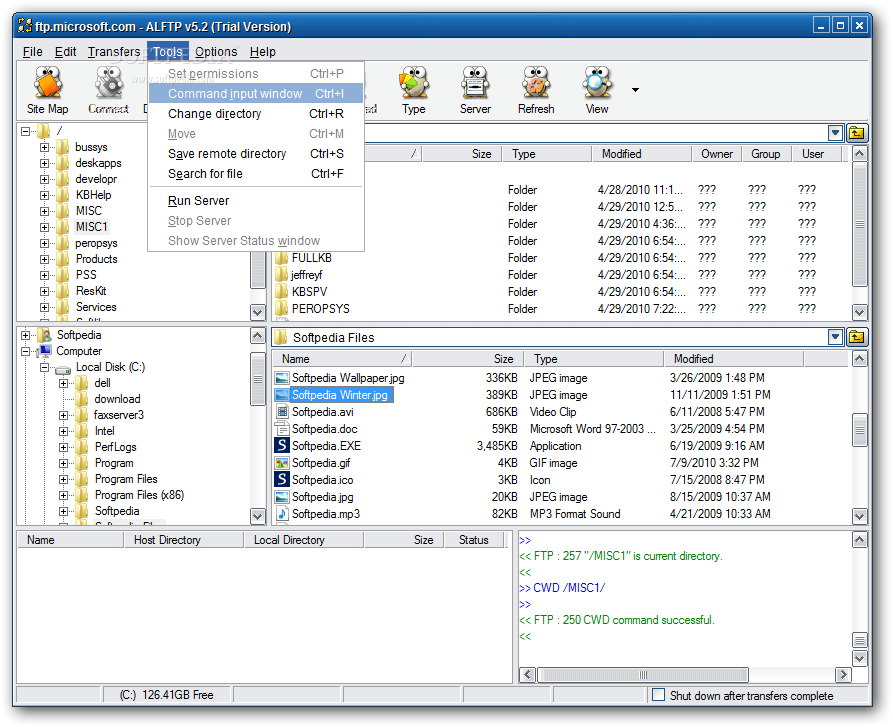
Task: Click Softpedia.jpg file icon
Action: coord(282,497)
